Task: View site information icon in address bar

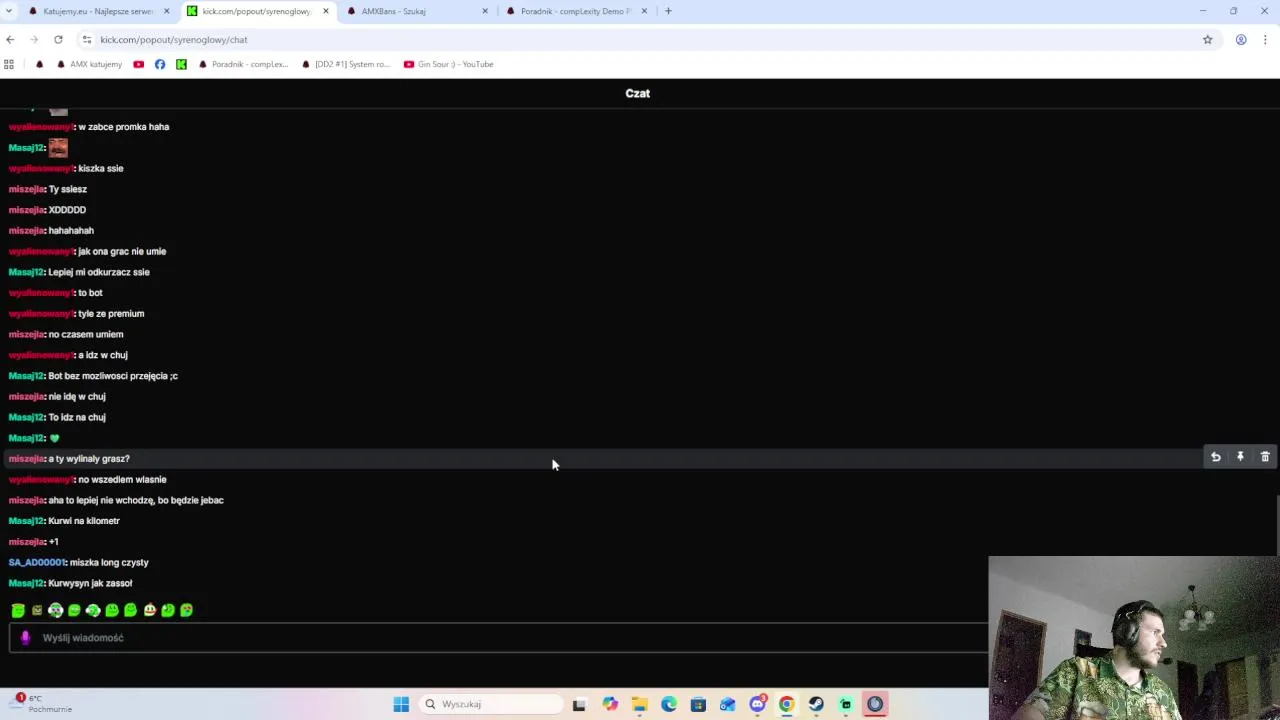Action: 87,39
